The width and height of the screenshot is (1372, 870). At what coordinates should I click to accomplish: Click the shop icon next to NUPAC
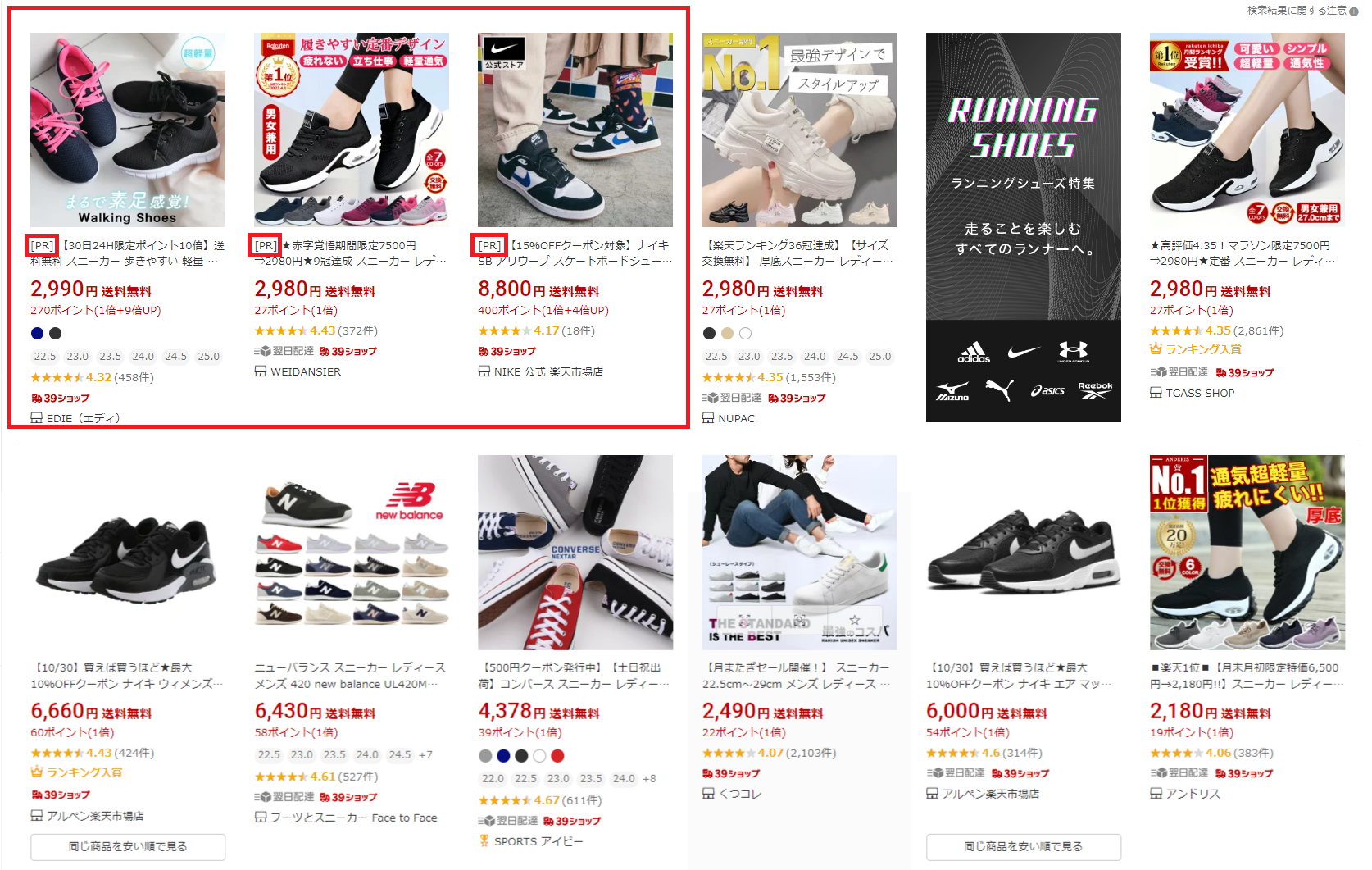click(708, 418)
